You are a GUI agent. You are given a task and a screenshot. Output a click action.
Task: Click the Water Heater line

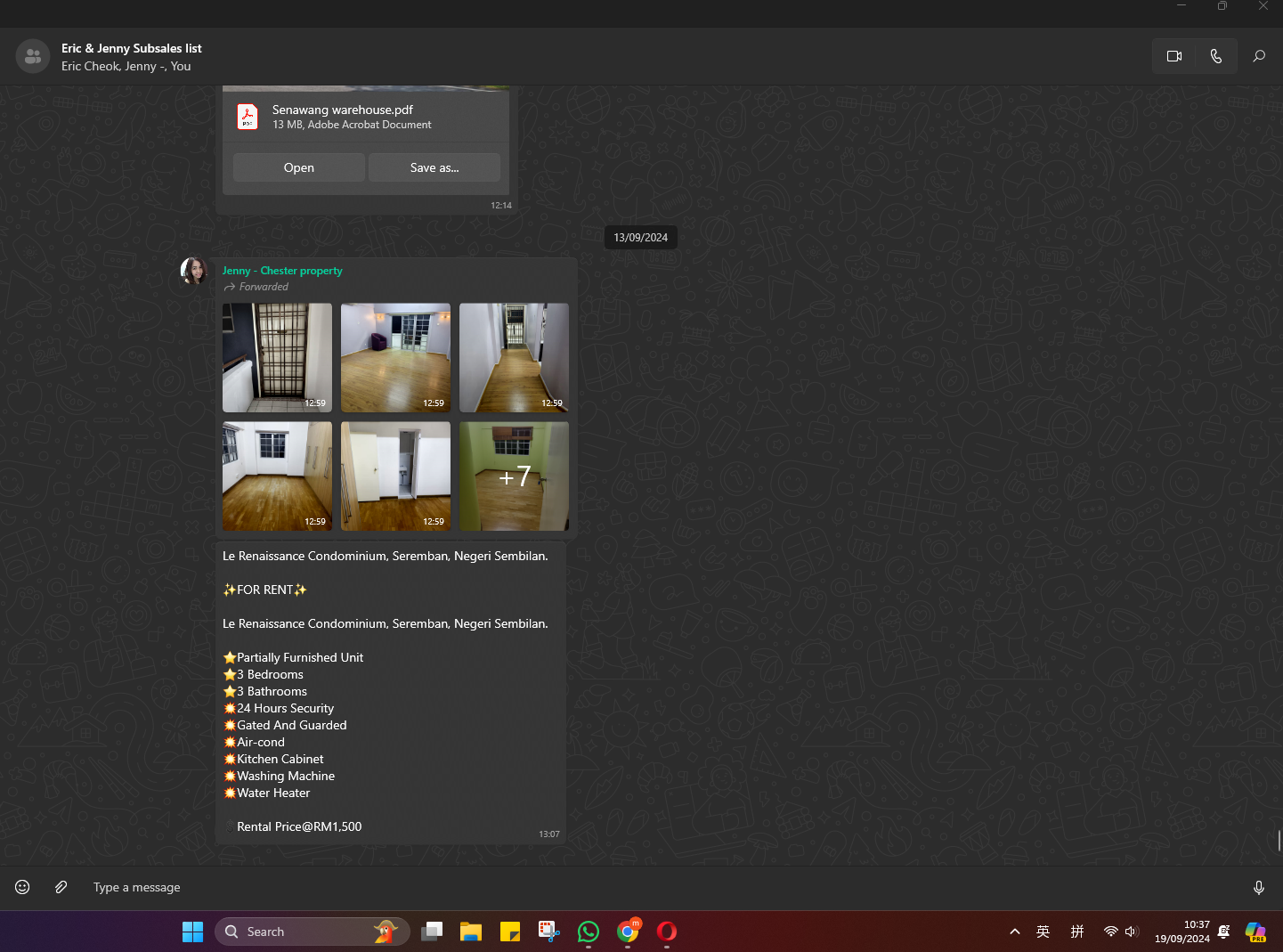click(x=267, y=793)
